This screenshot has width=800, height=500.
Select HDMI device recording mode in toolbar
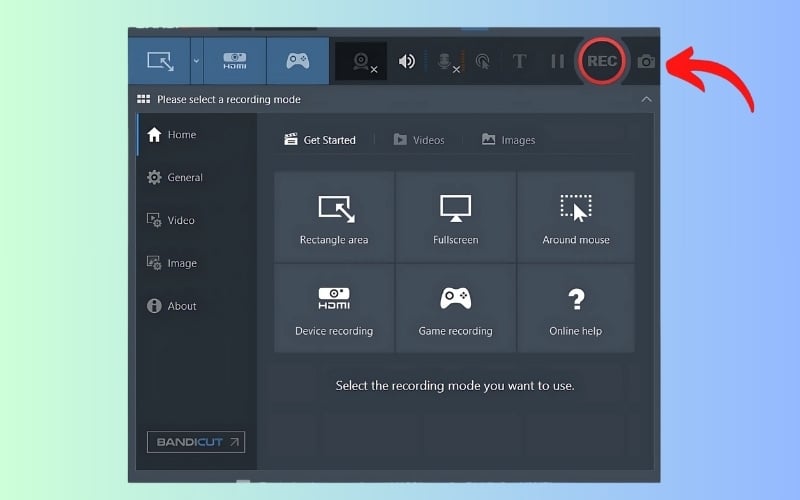click(x=234, y=61)
